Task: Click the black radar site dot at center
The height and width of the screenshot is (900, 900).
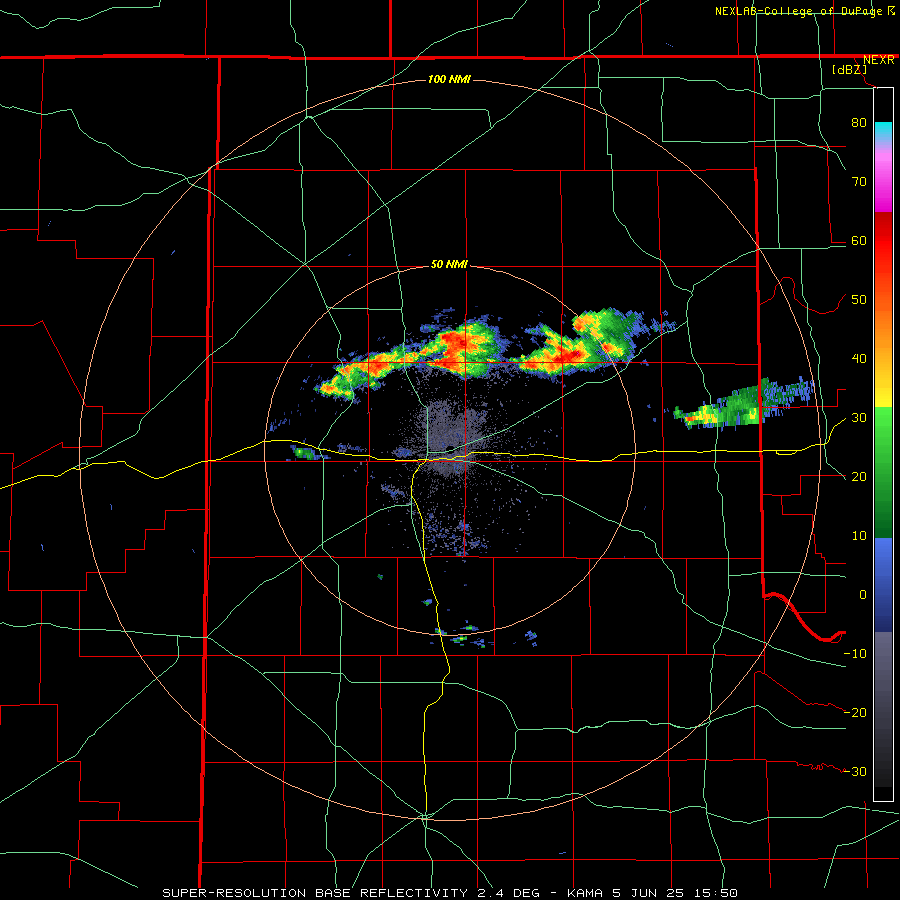Action: (451, 448)
